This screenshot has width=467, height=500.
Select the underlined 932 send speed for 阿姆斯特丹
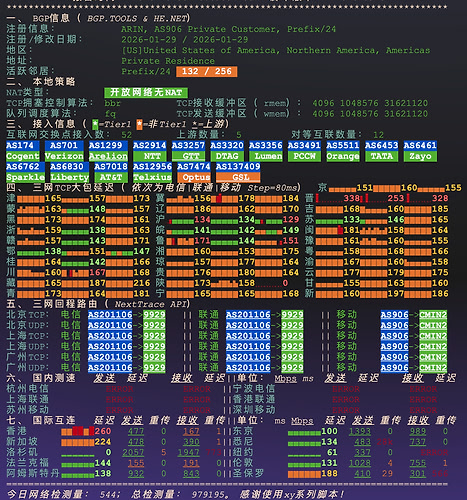136,473
